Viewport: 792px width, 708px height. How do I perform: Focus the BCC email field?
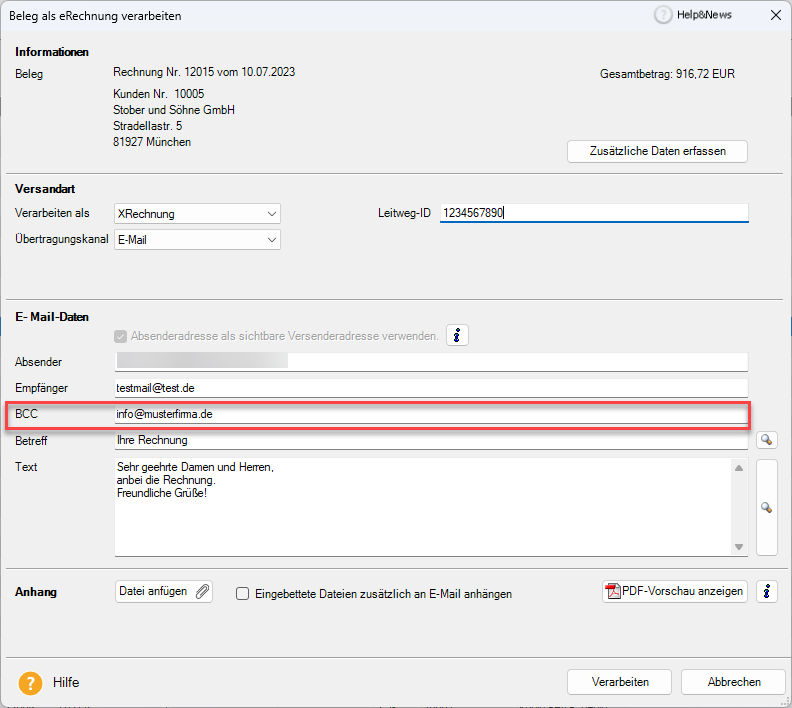click(430, 414)
